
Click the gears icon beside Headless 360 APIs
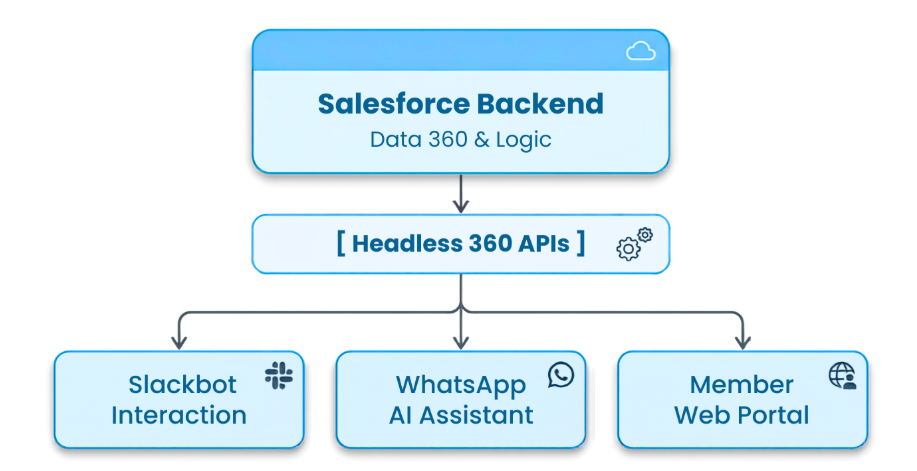coord(635,245)
